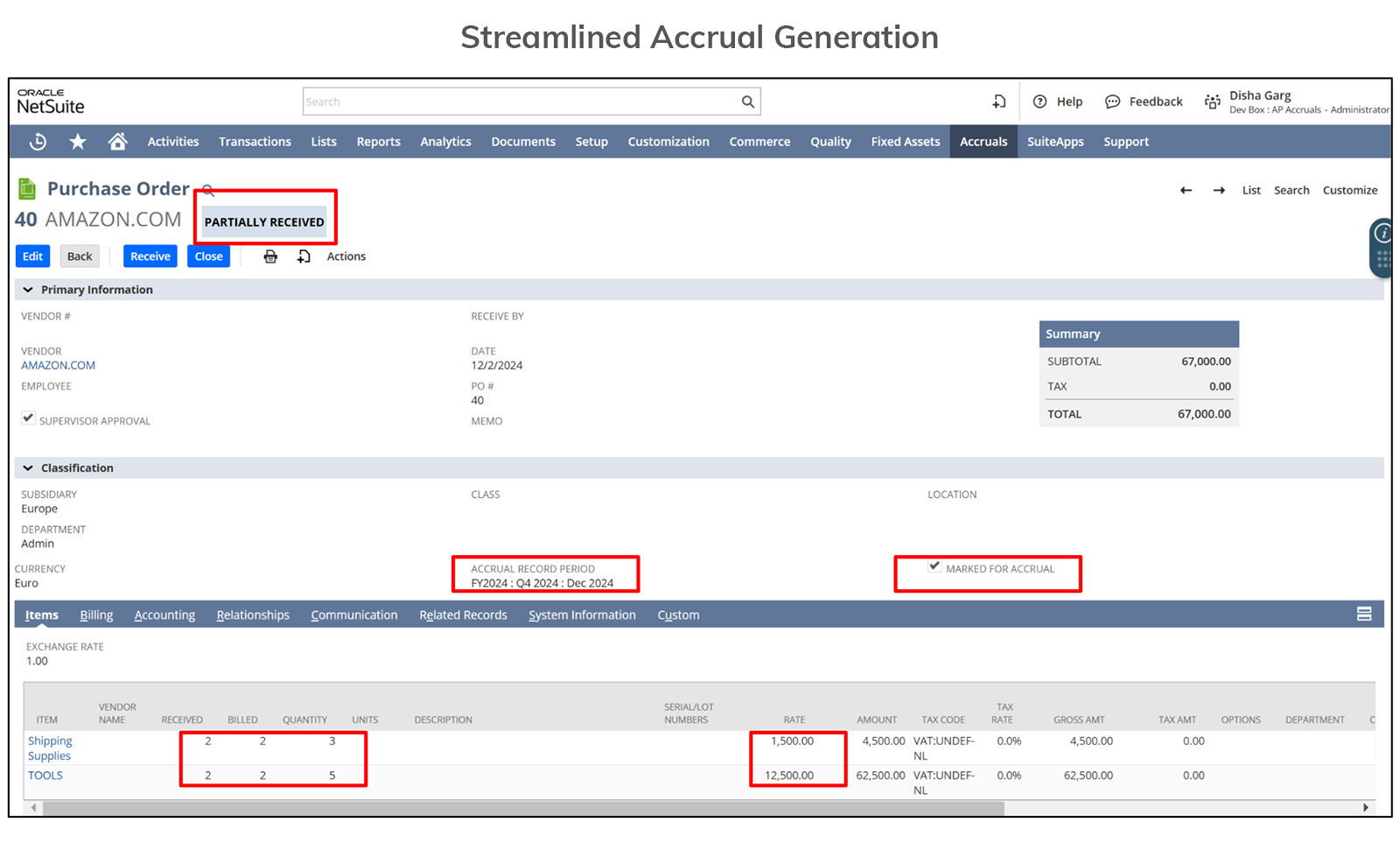The image size is (1400, 850).
Task: Click the horizontal scrollbar under the items table
Action: click(x=523, y=808)
